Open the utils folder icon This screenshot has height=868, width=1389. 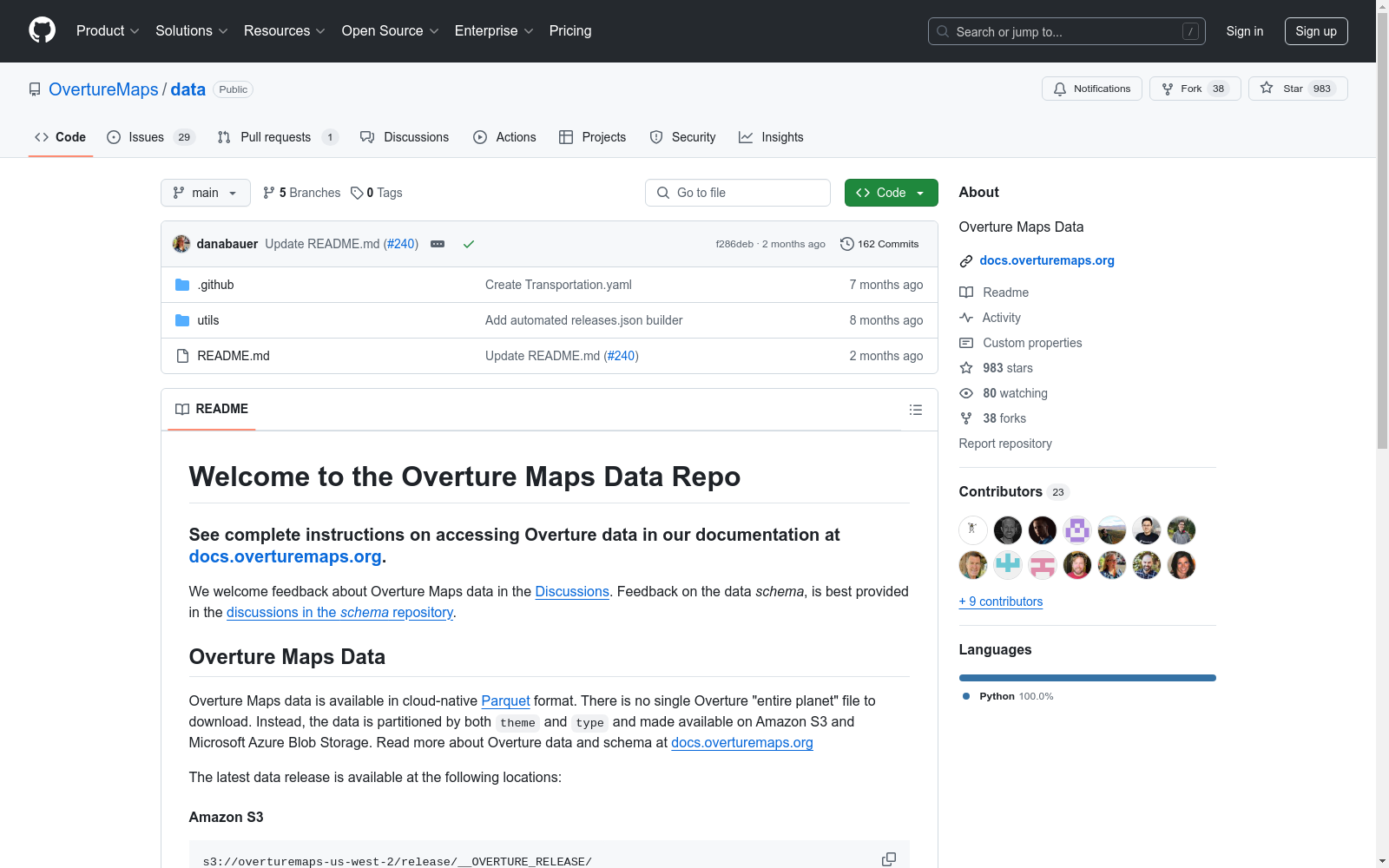pyautogui.click(x=182, y=320)
